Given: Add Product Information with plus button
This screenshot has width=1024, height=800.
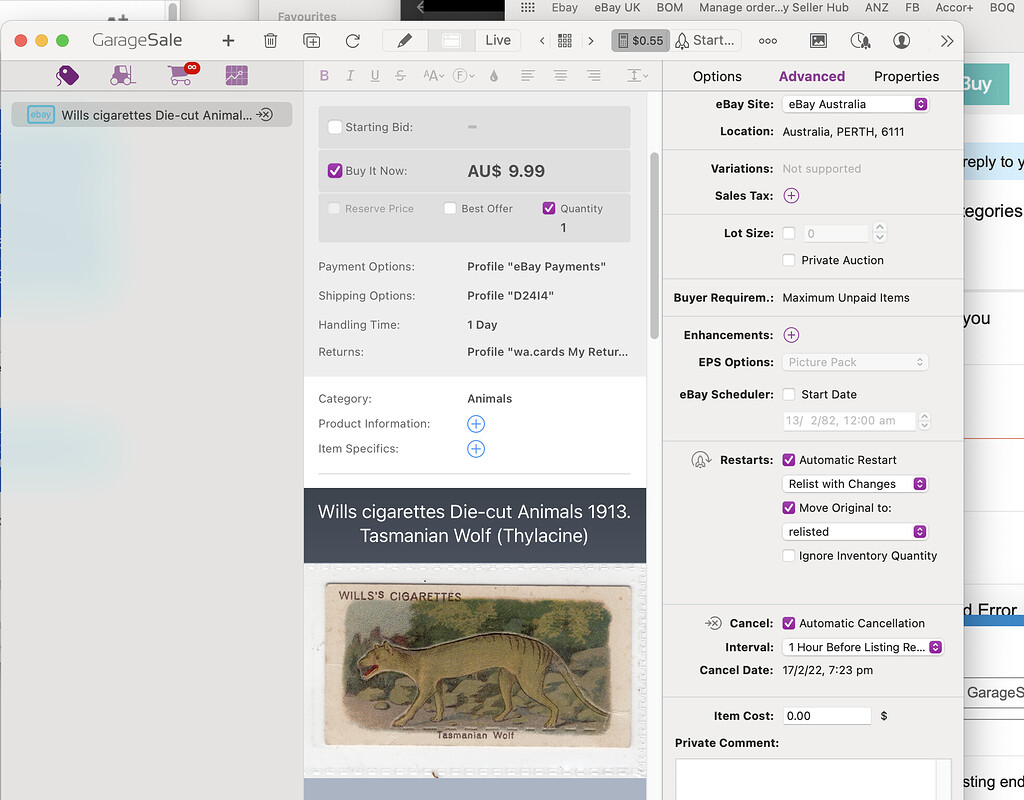Looking at the screenshot, I should (476, 424).
